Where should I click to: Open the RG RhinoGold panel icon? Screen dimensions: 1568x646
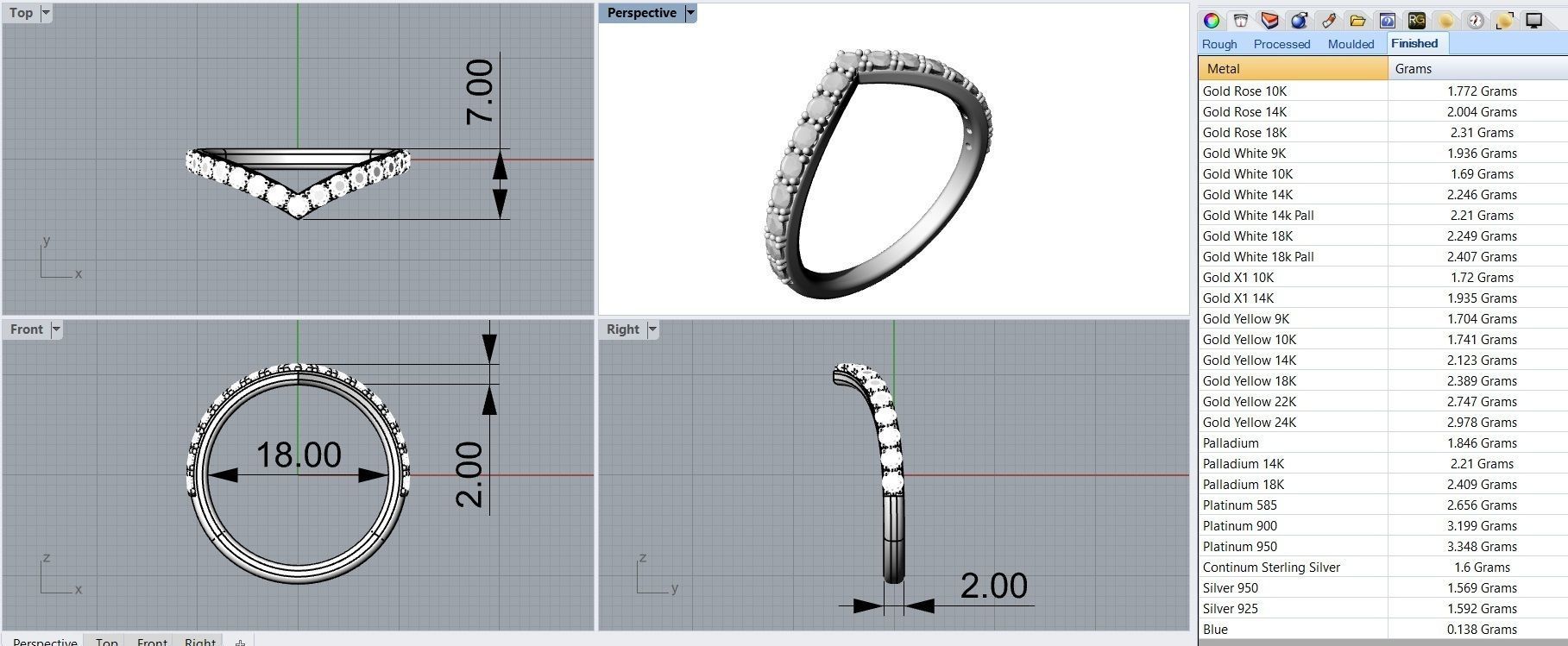tap(1416, 21)
